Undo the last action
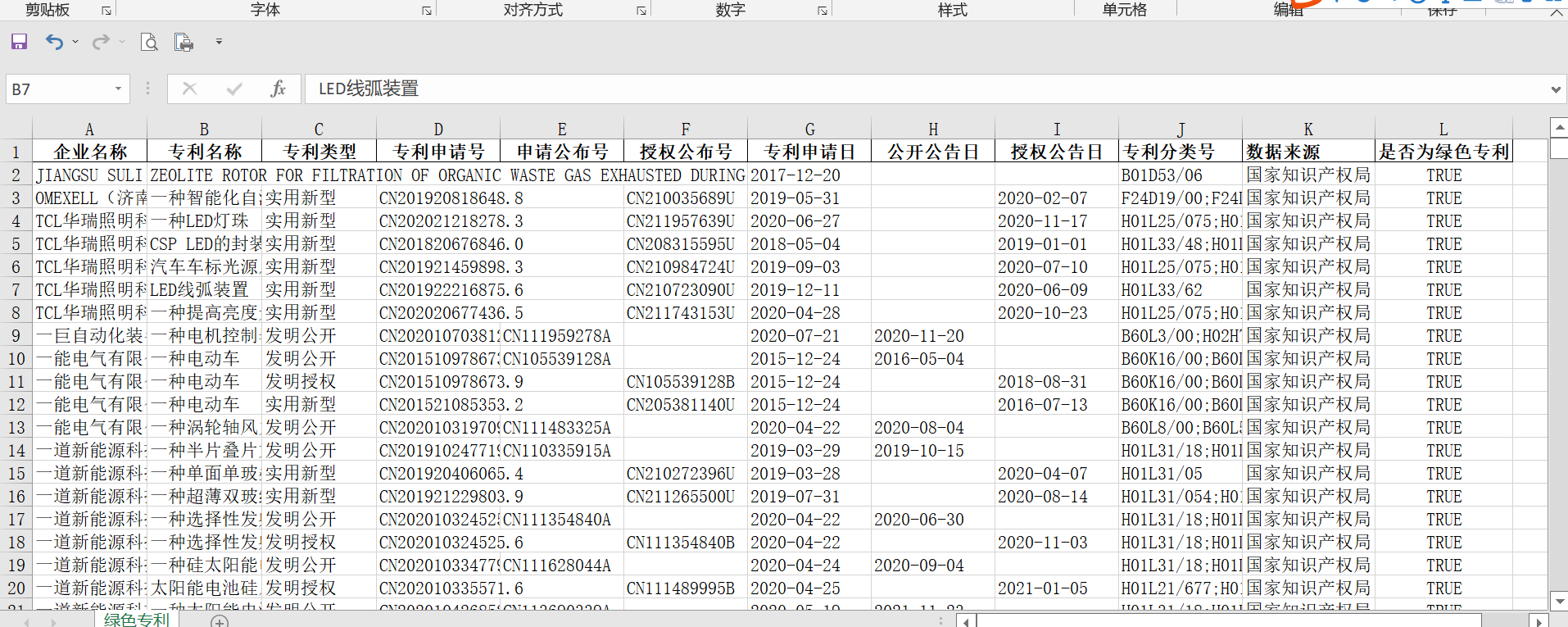 [54, 42]
